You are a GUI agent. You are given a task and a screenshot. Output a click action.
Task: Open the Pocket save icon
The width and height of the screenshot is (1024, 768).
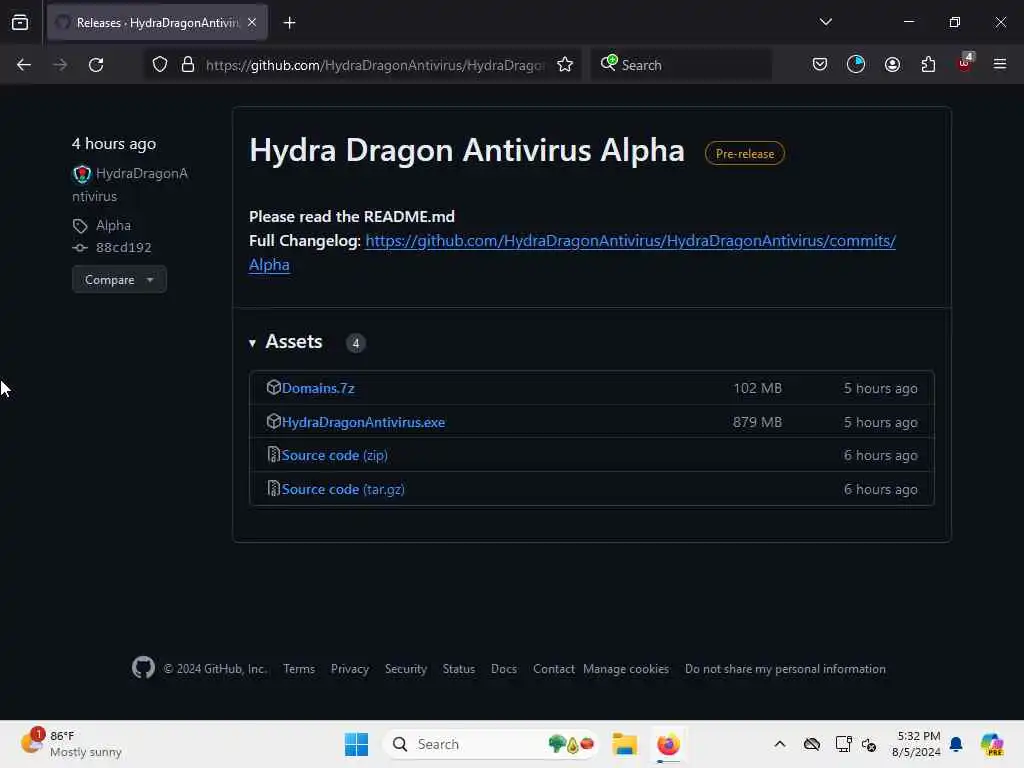point(820,65)
